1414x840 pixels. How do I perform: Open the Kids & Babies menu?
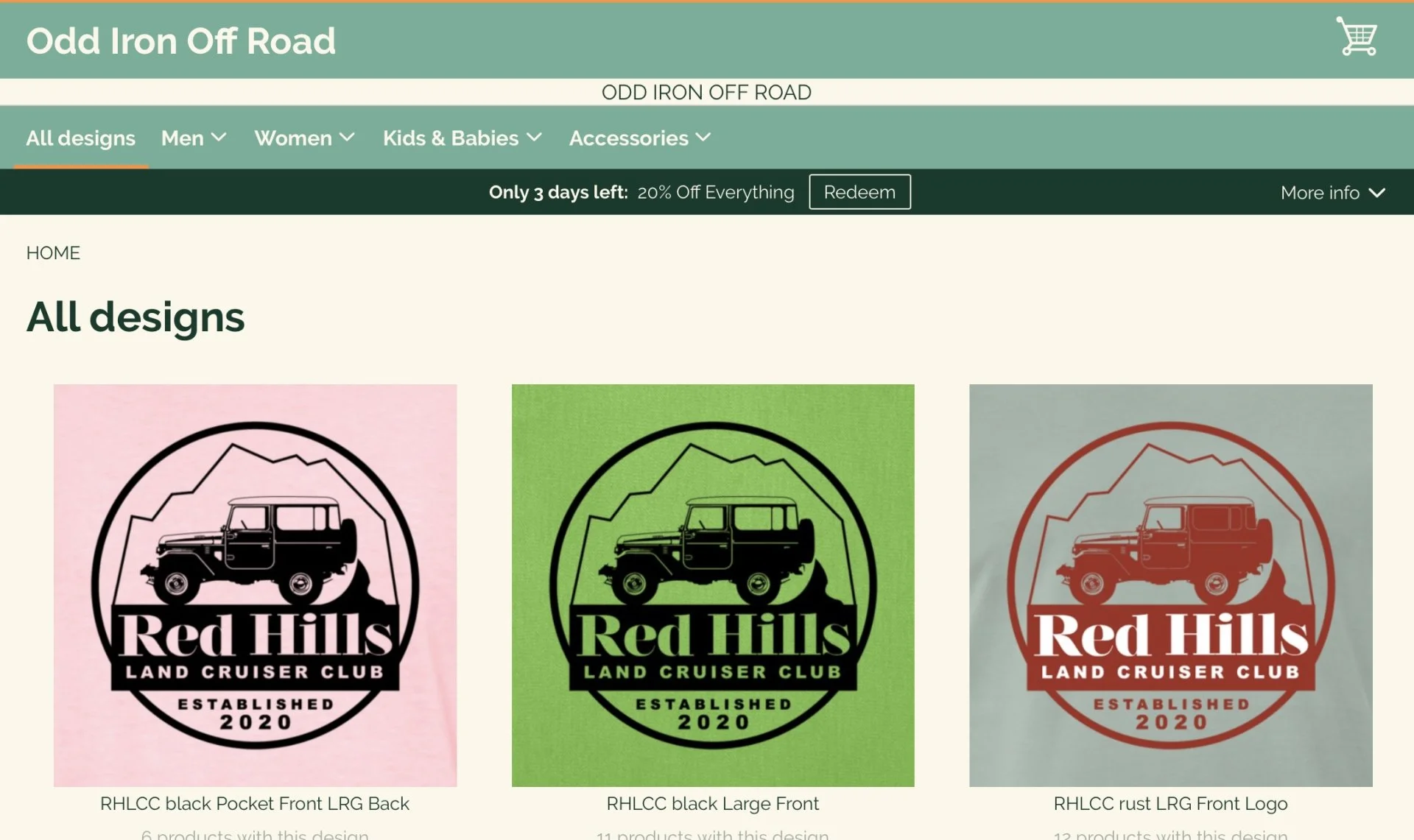pyautogui.click(x=462, y=138)
